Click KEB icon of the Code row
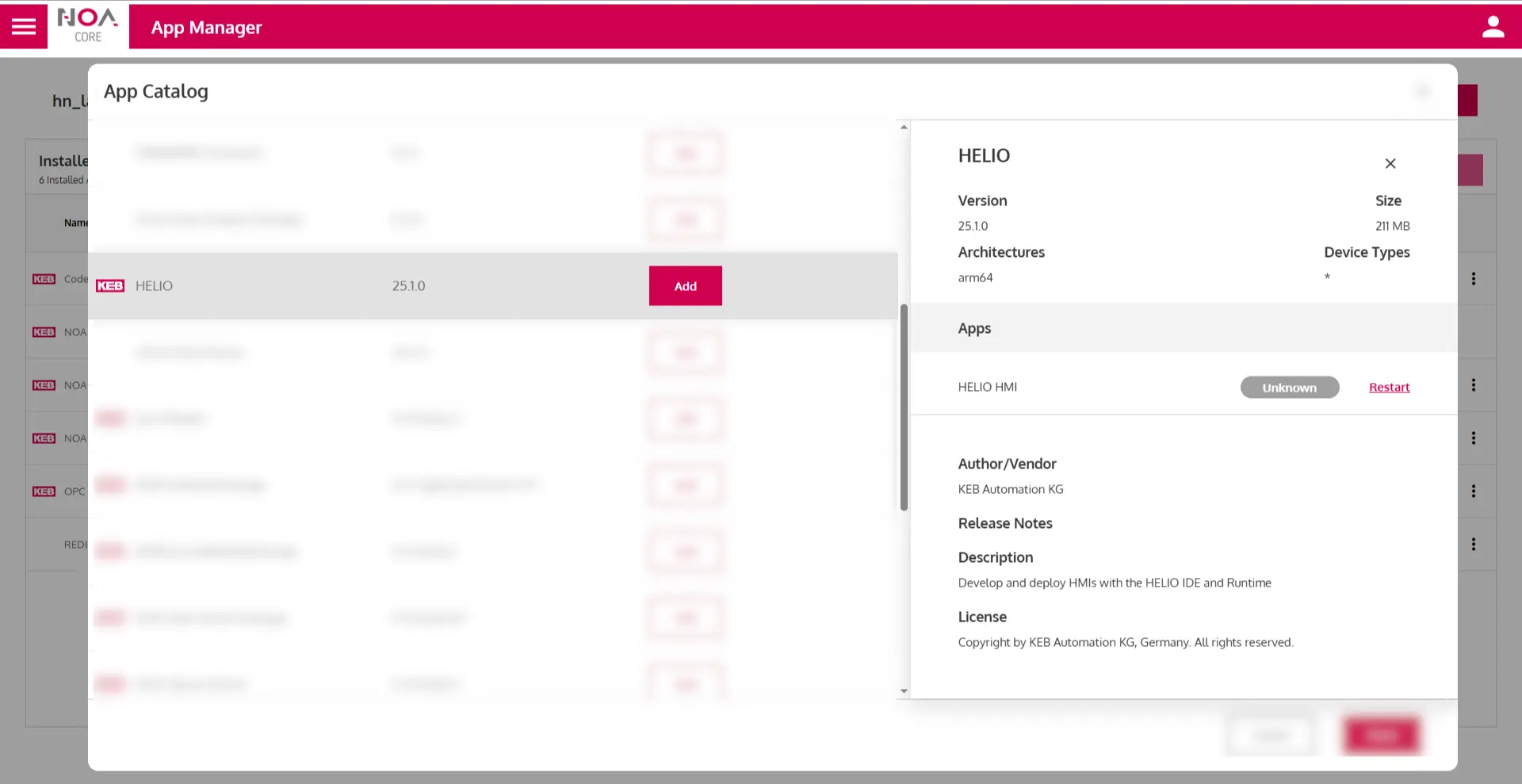 [44, 279]
